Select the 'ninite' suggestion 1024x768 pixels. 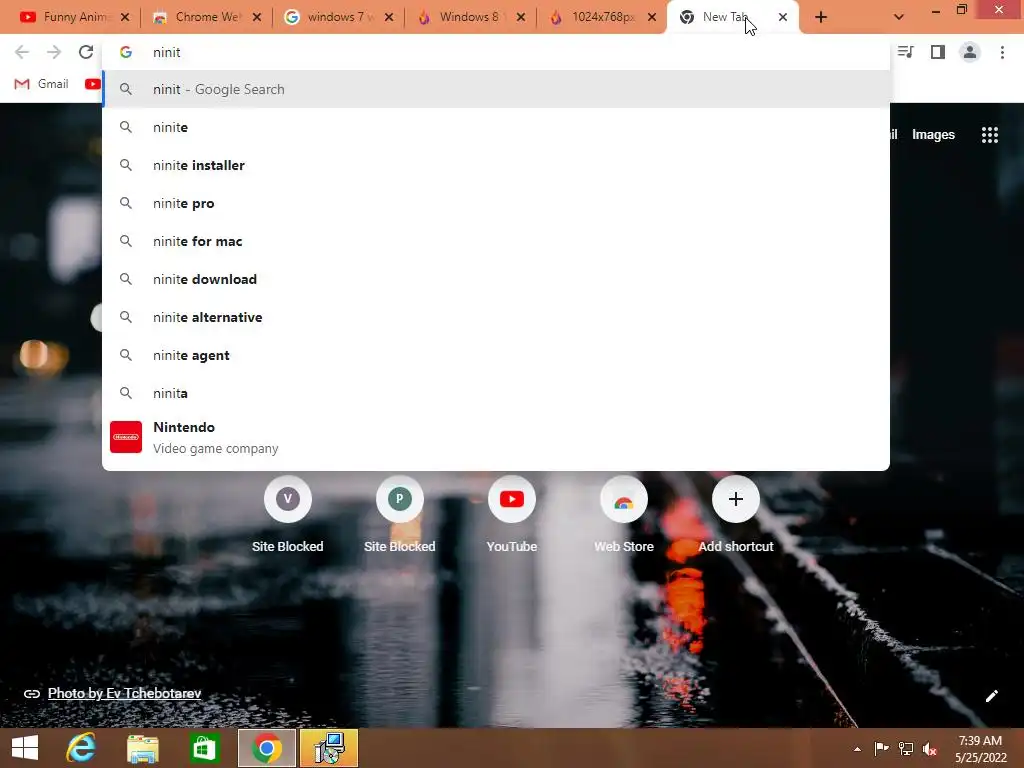coord(496,127)
